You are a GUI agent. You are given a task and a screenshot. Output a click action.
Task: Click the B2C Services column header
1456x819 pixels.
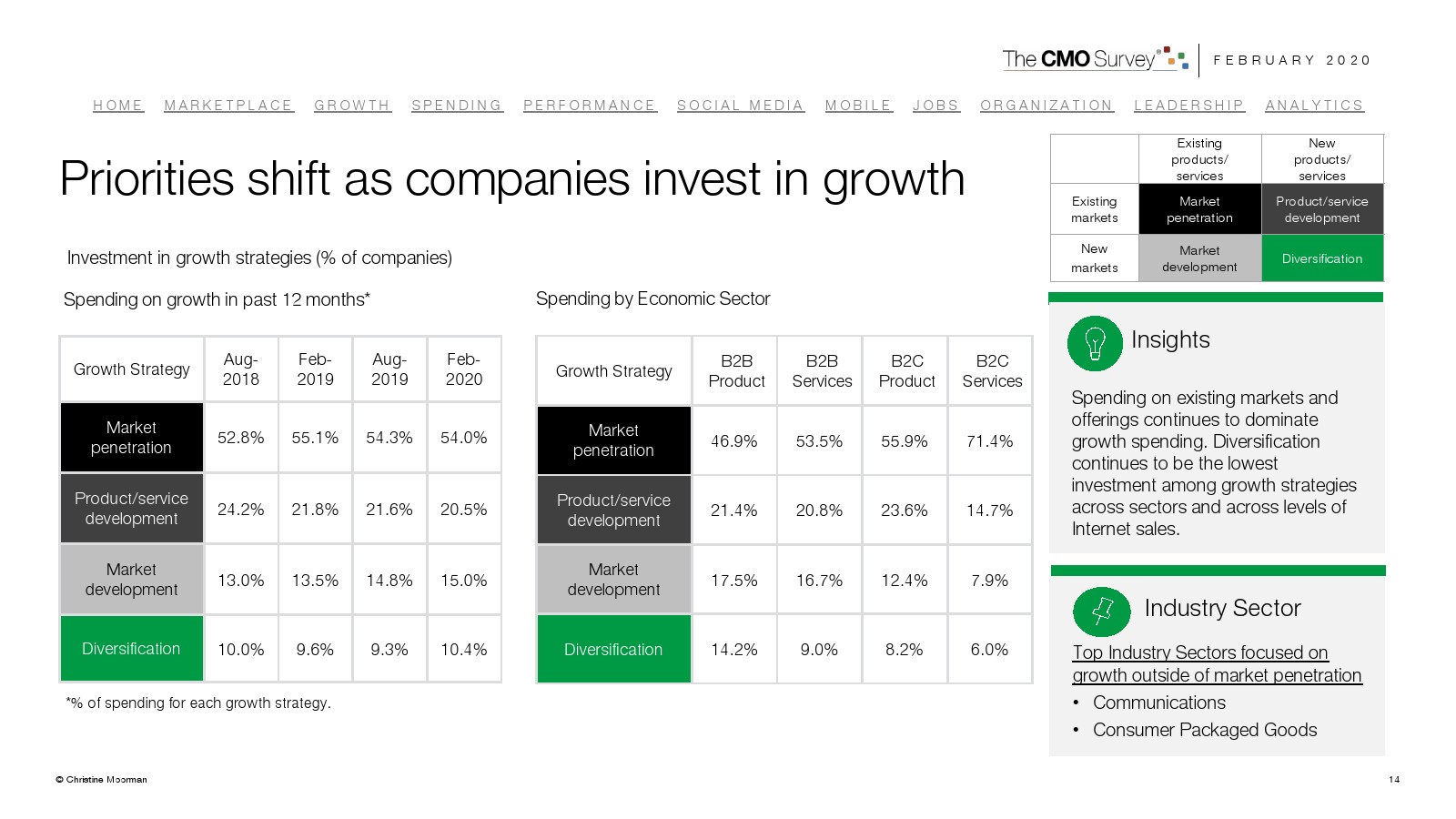[x=992, y=371]
